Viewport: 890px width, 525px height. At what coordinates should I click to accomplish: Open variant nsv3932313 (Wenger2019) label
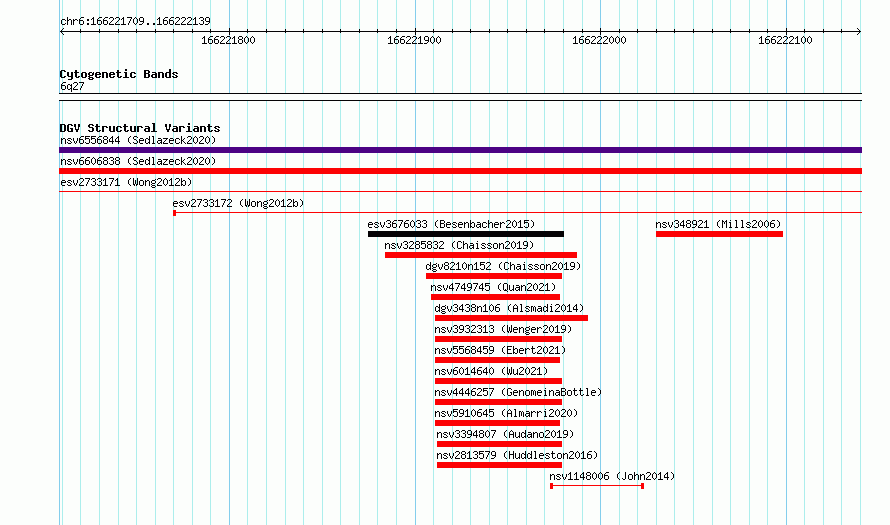click(503, 329)
